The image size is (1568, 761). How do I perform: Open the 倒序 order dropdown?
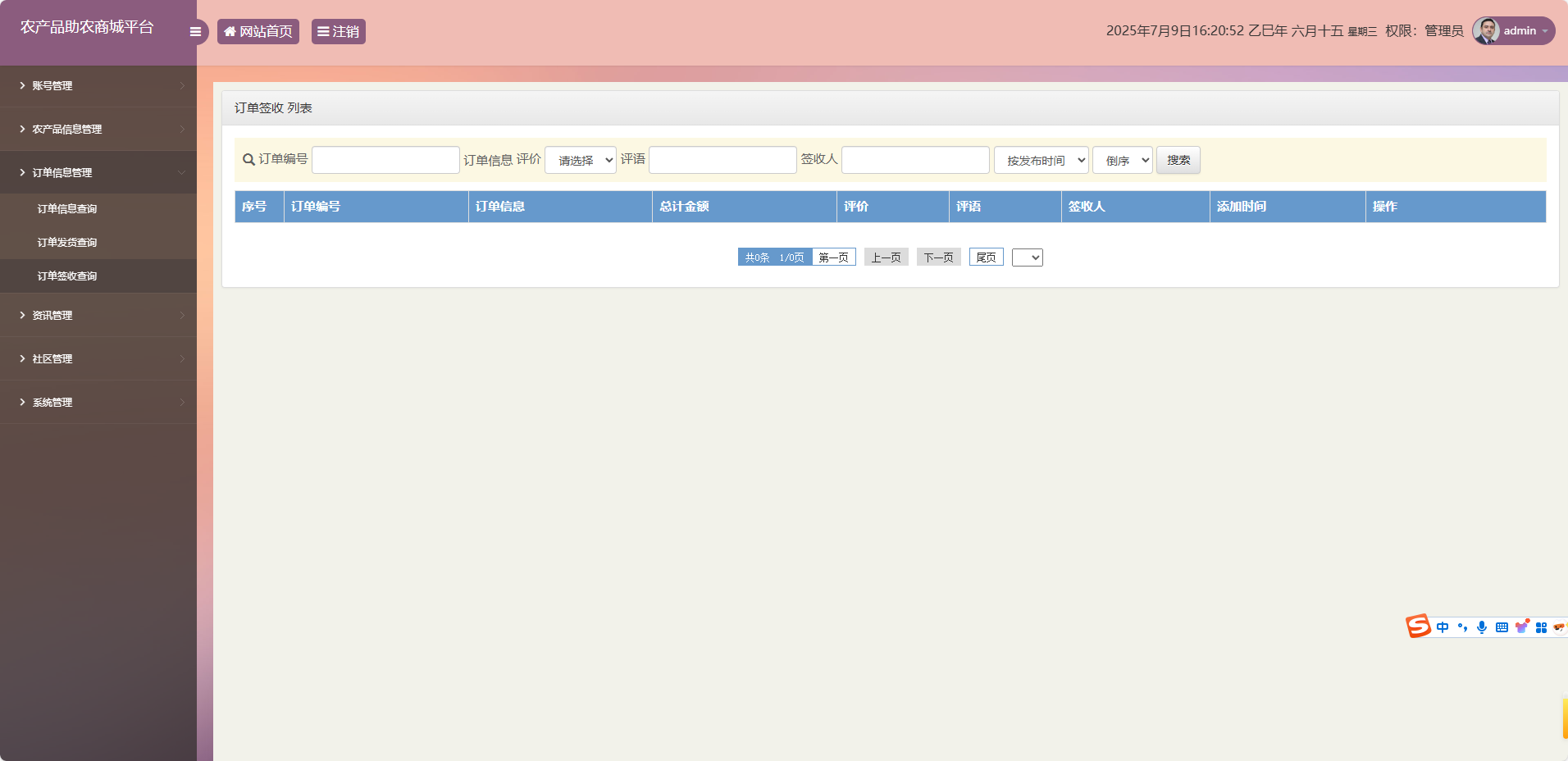[x=1121, y=160]
